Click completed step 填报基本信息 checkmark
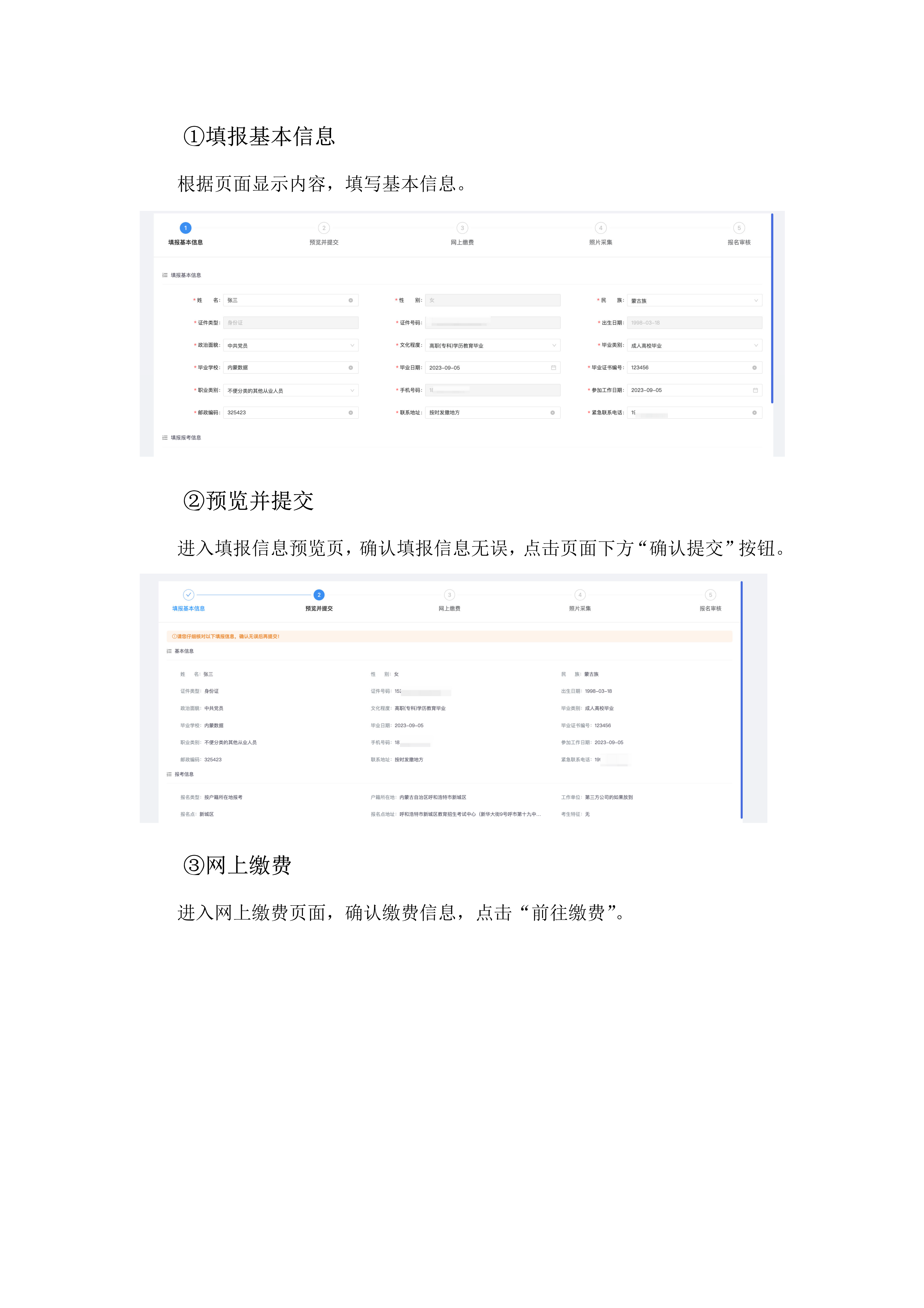This screenshot has width=924, height=1308. pyautogui.click(x=188, y=595)
